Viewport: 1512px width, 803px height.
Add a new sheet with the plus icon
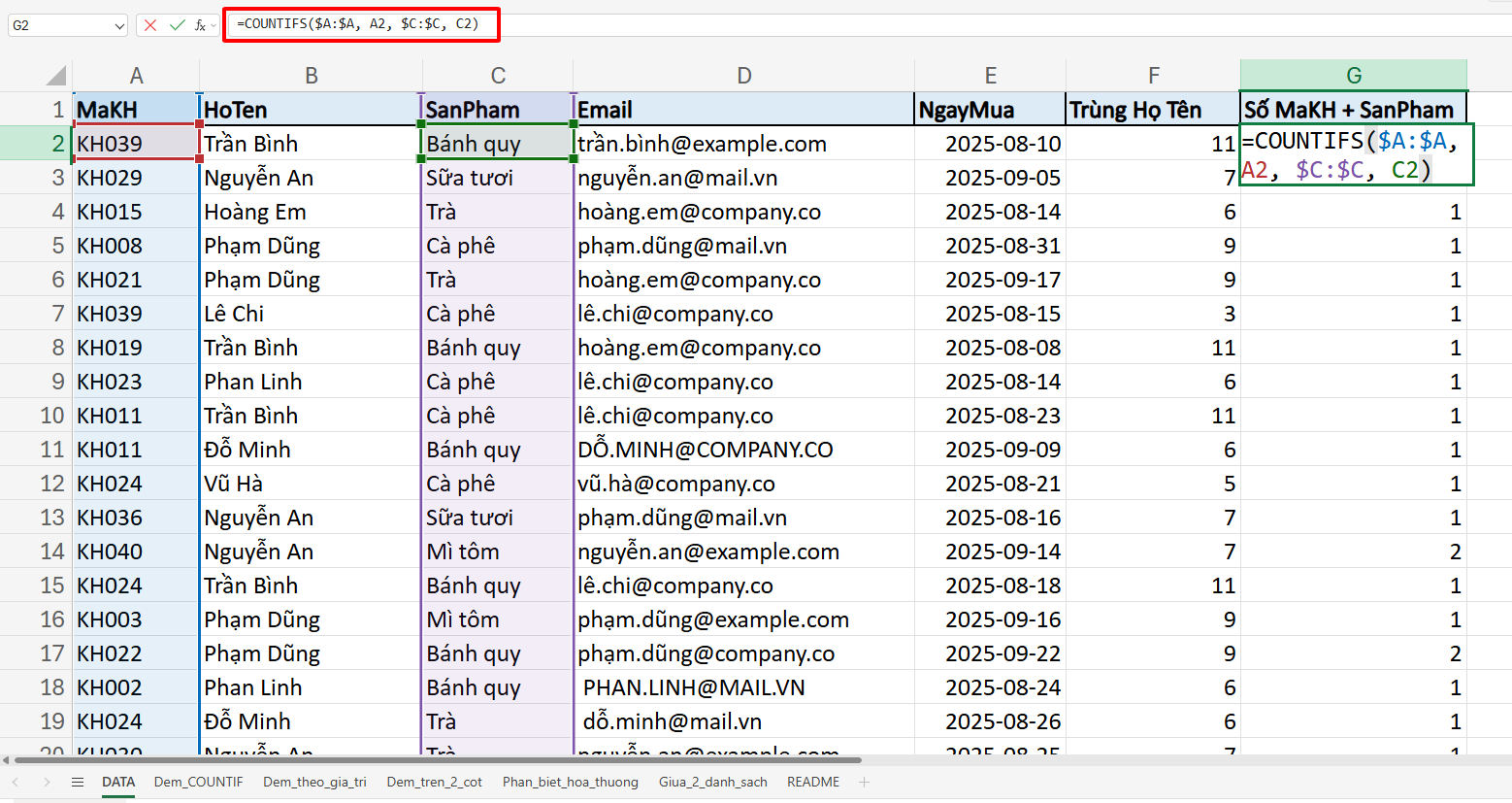(864, 782)
